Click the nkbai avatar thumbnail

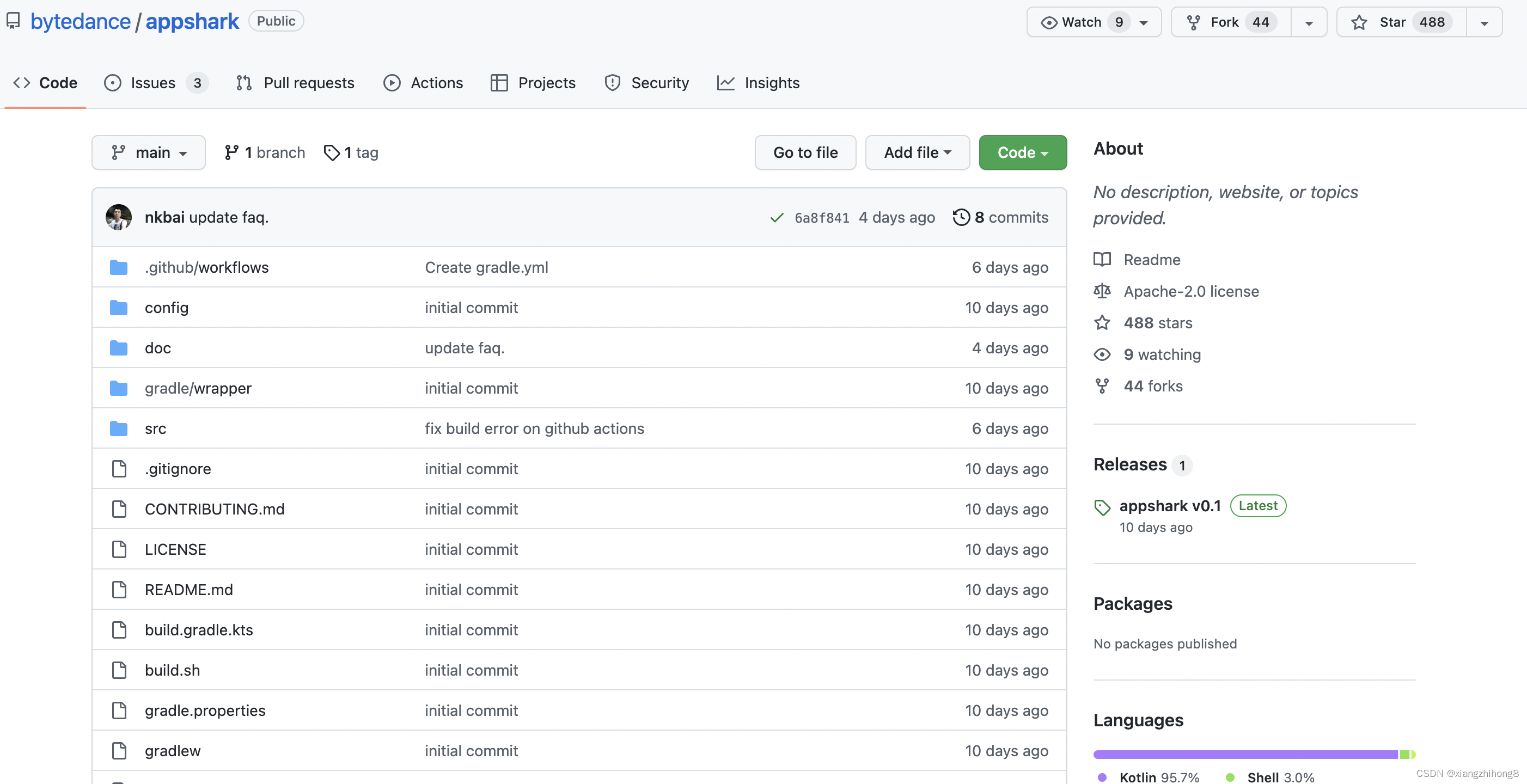point(119,217)
